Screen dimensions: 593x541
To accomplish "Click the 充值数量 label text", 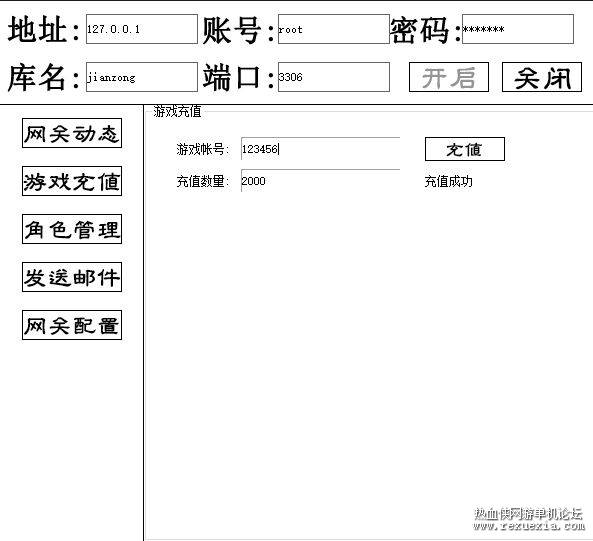I will pyautogui.click(x=203, y=181).
